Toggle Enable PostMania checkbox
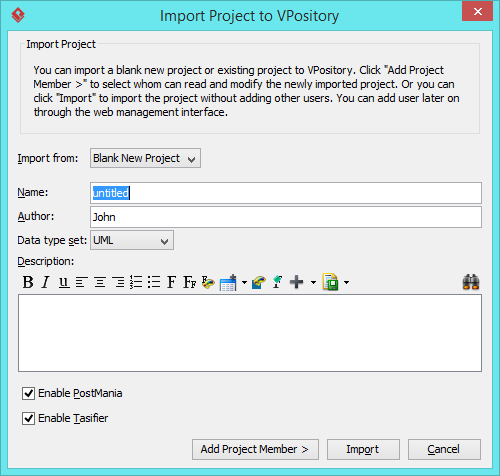 (28, 393)
